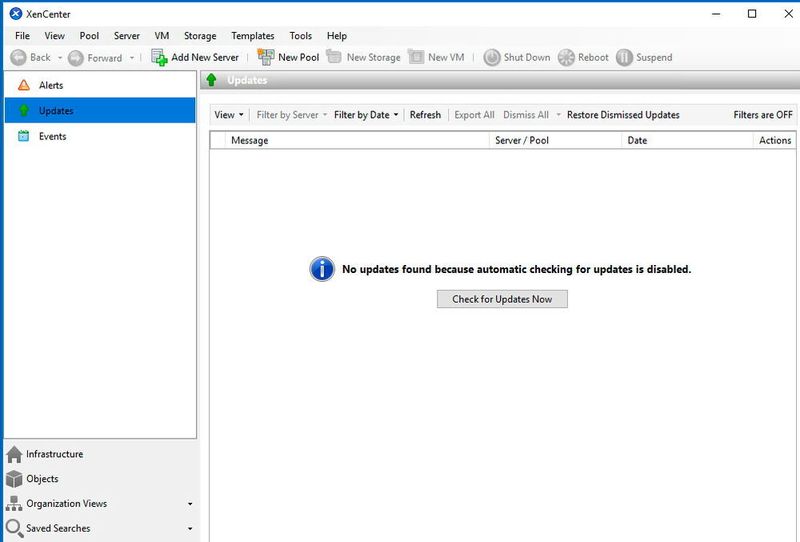
Task: Click the New VM icon
Action: 416,57
